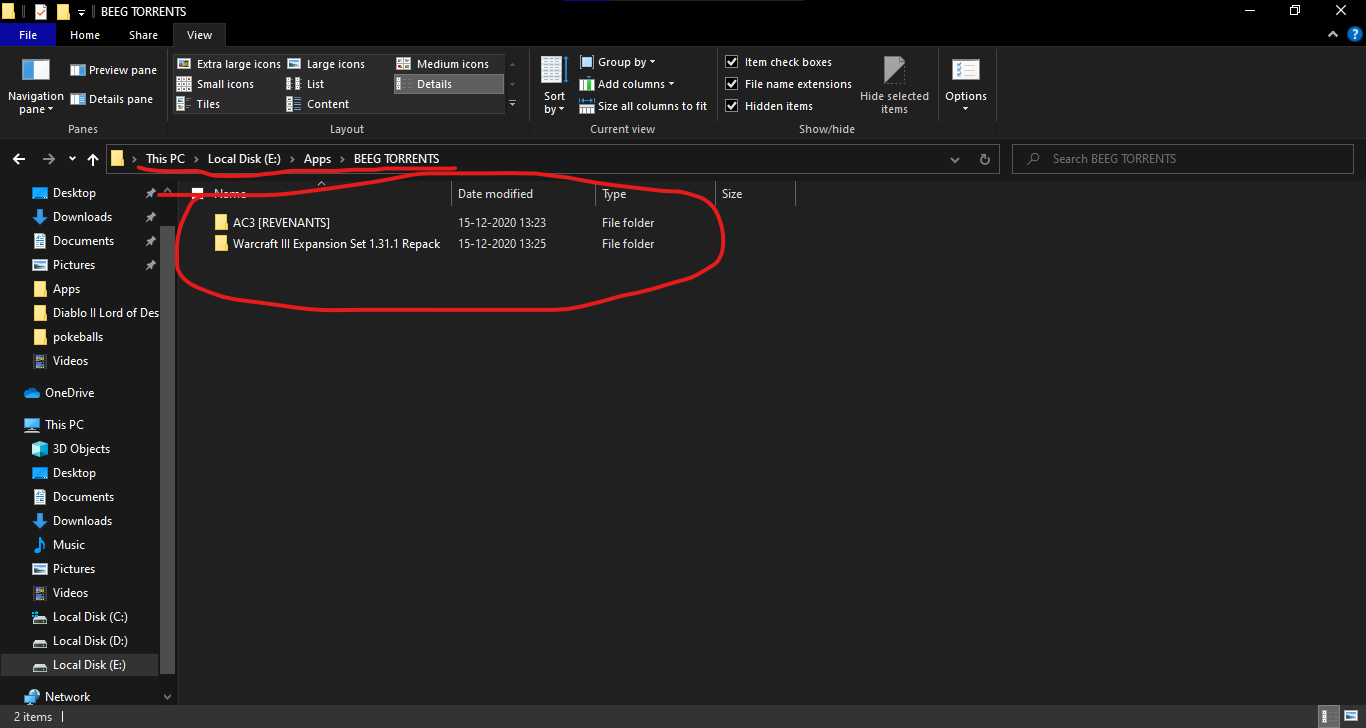The image size is (1366, 728).
Task: Open the File menu
Action: pyautogui.click(x=28, y=35)
